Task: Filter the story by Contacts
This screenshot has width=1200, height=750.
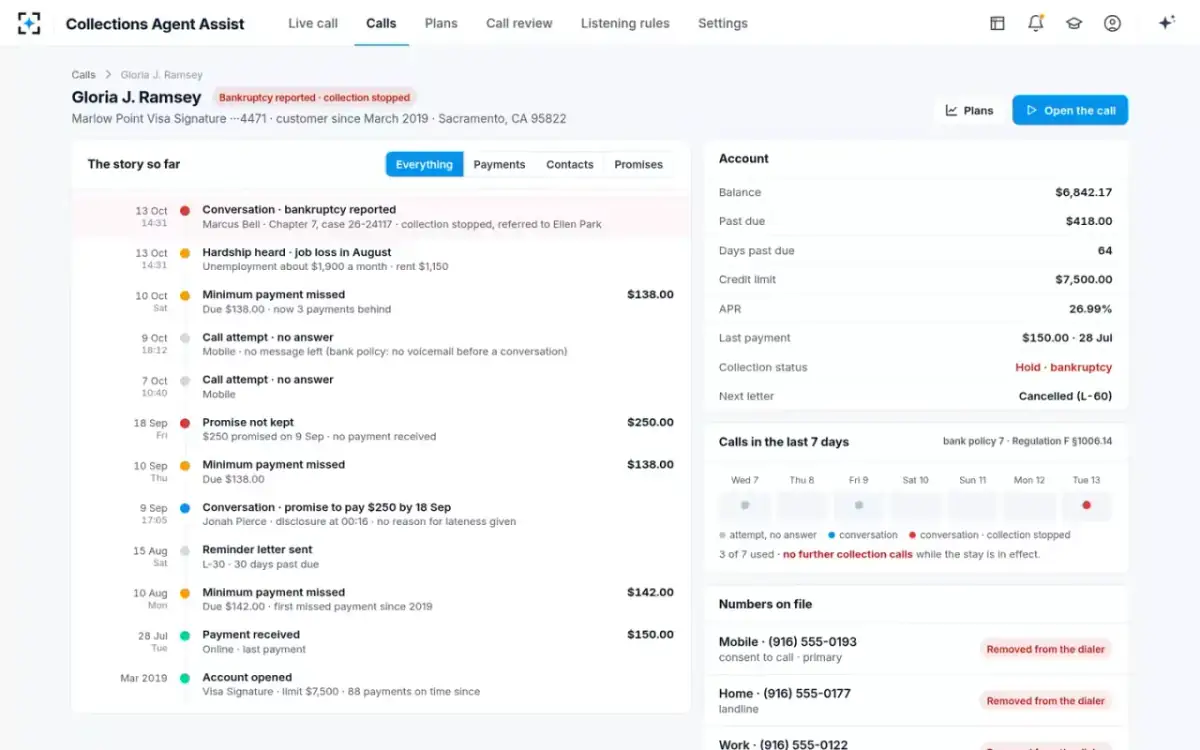Action: (x=570, y=164)
